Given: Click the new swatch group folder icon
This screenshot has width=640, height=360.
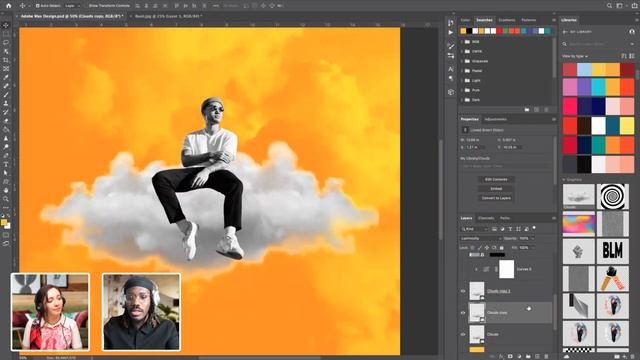Looking at the screenshot, I should 527,110.
